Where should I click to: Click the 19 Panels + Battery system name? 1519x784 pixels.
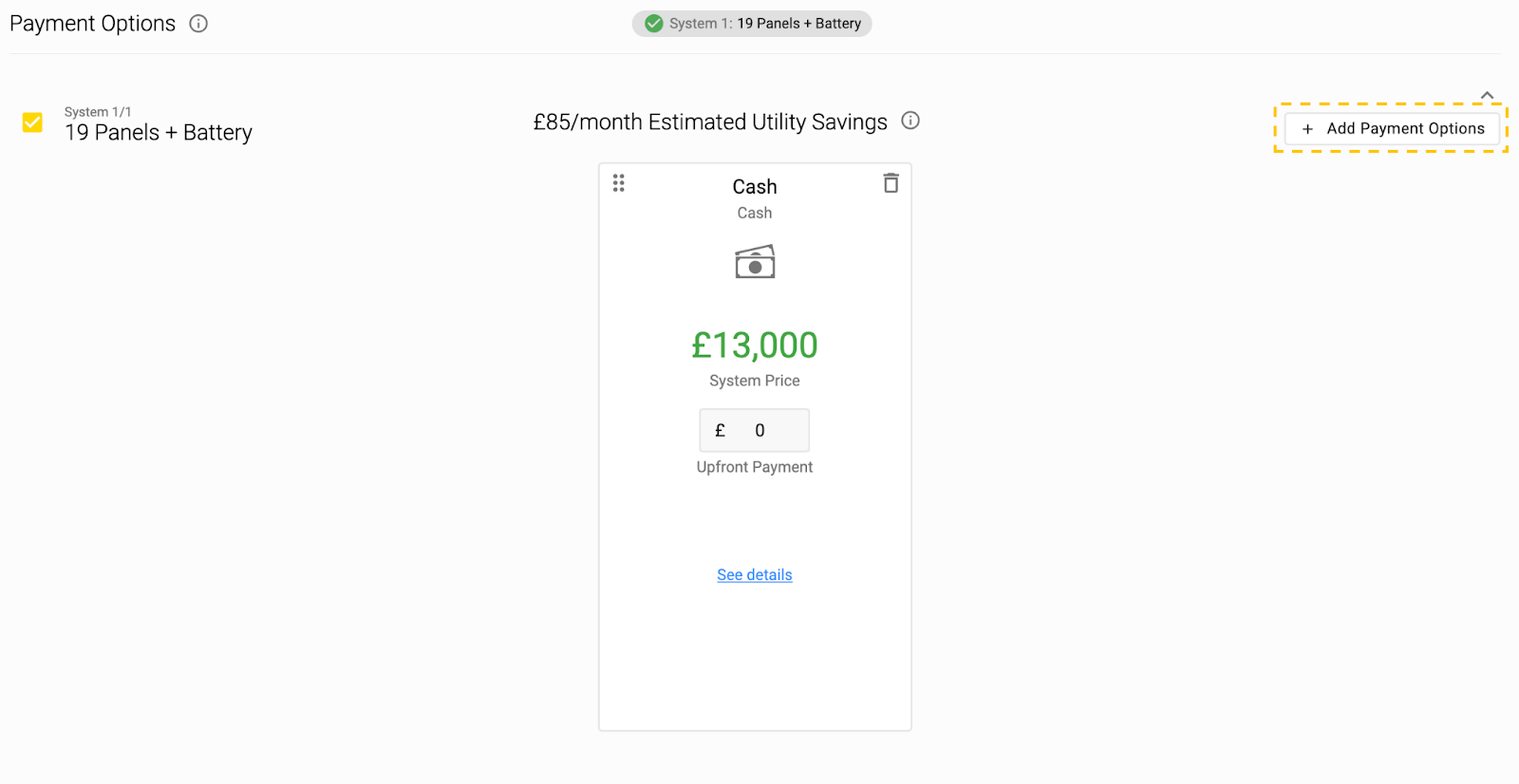pyautogui.click(x=159, y=133)
